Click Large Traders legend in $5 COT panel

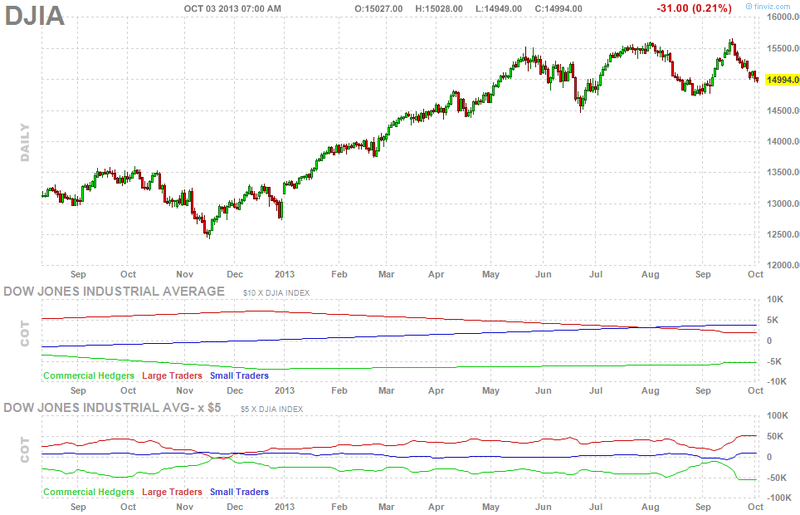172,492
